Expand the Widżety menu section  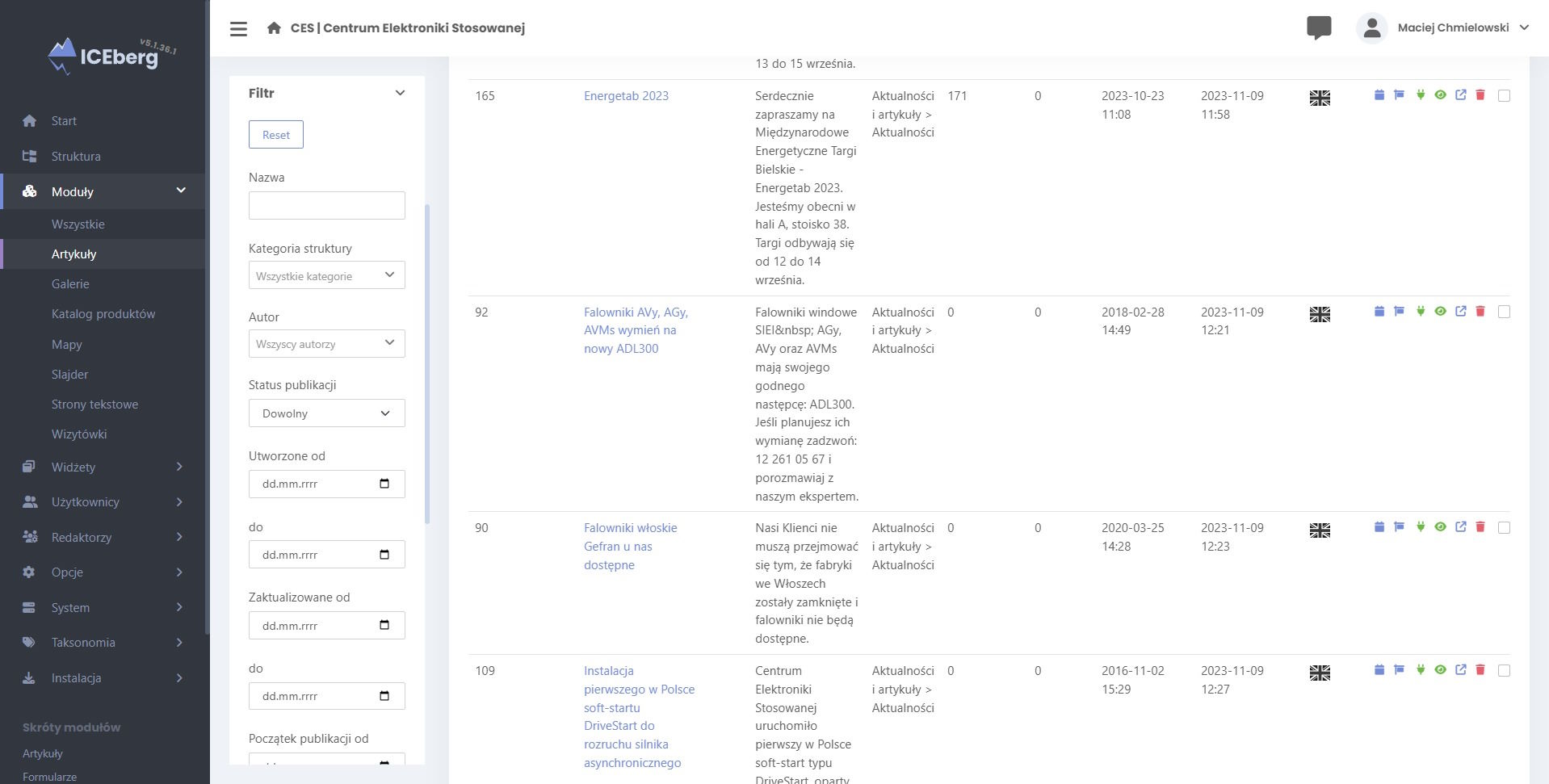(179, 467)
